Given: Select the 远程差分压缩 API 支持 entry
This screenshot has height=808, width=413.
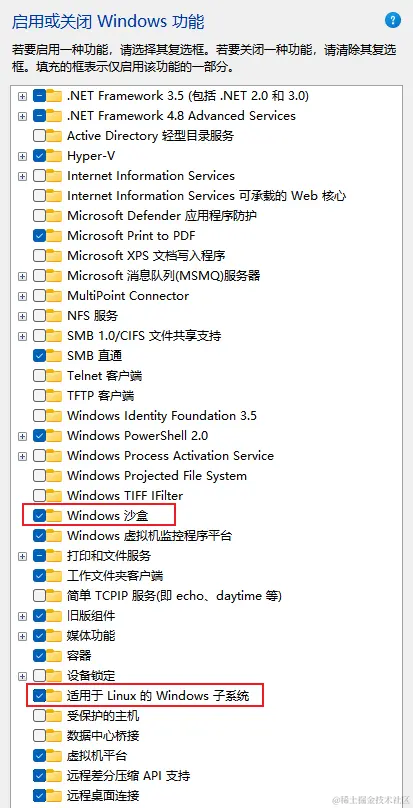Looking at the screenshot, I should coord(128,776).
